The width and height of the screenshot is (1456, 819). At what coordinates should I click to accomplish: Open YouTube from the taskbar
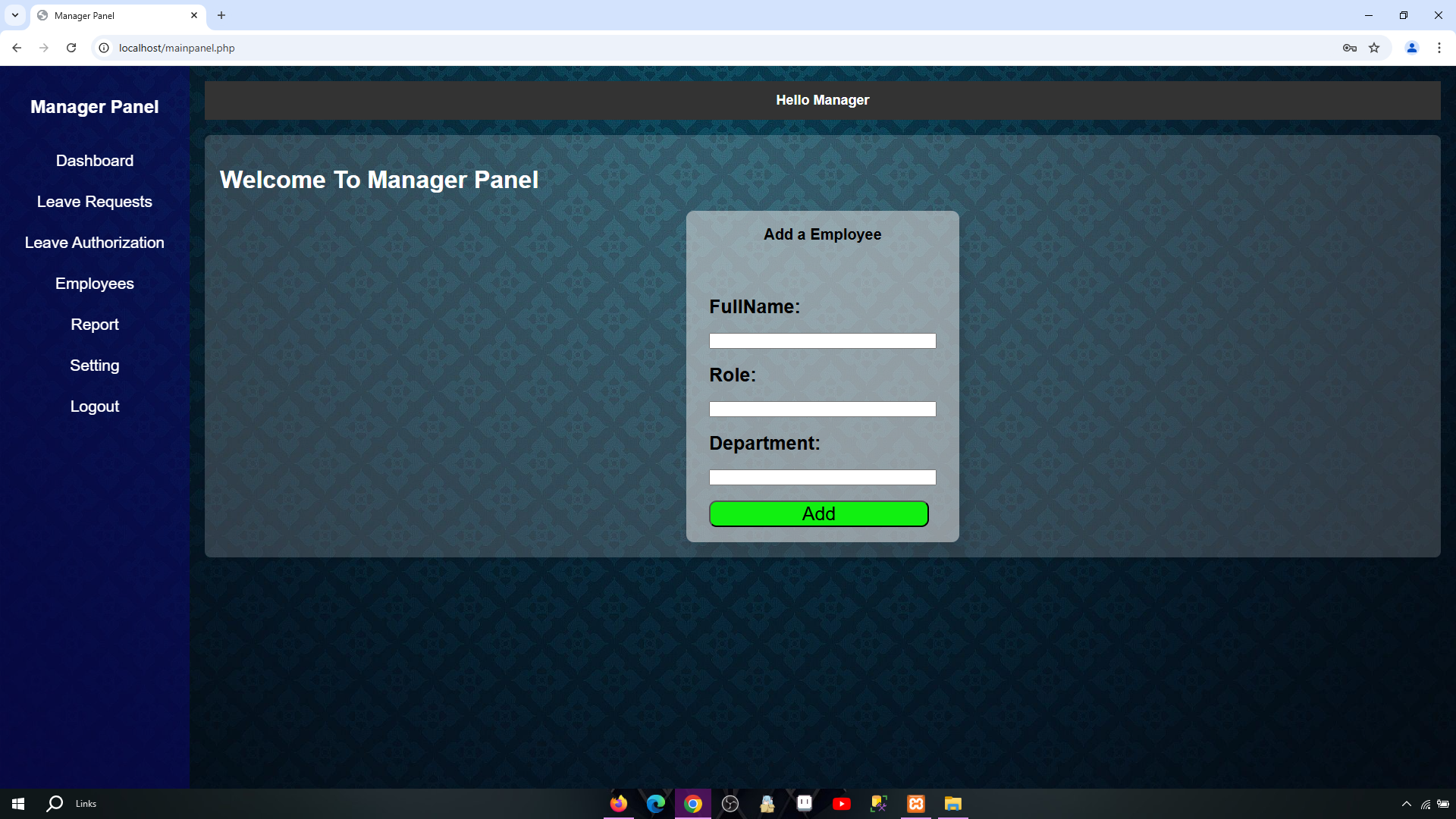pos(842,803)
